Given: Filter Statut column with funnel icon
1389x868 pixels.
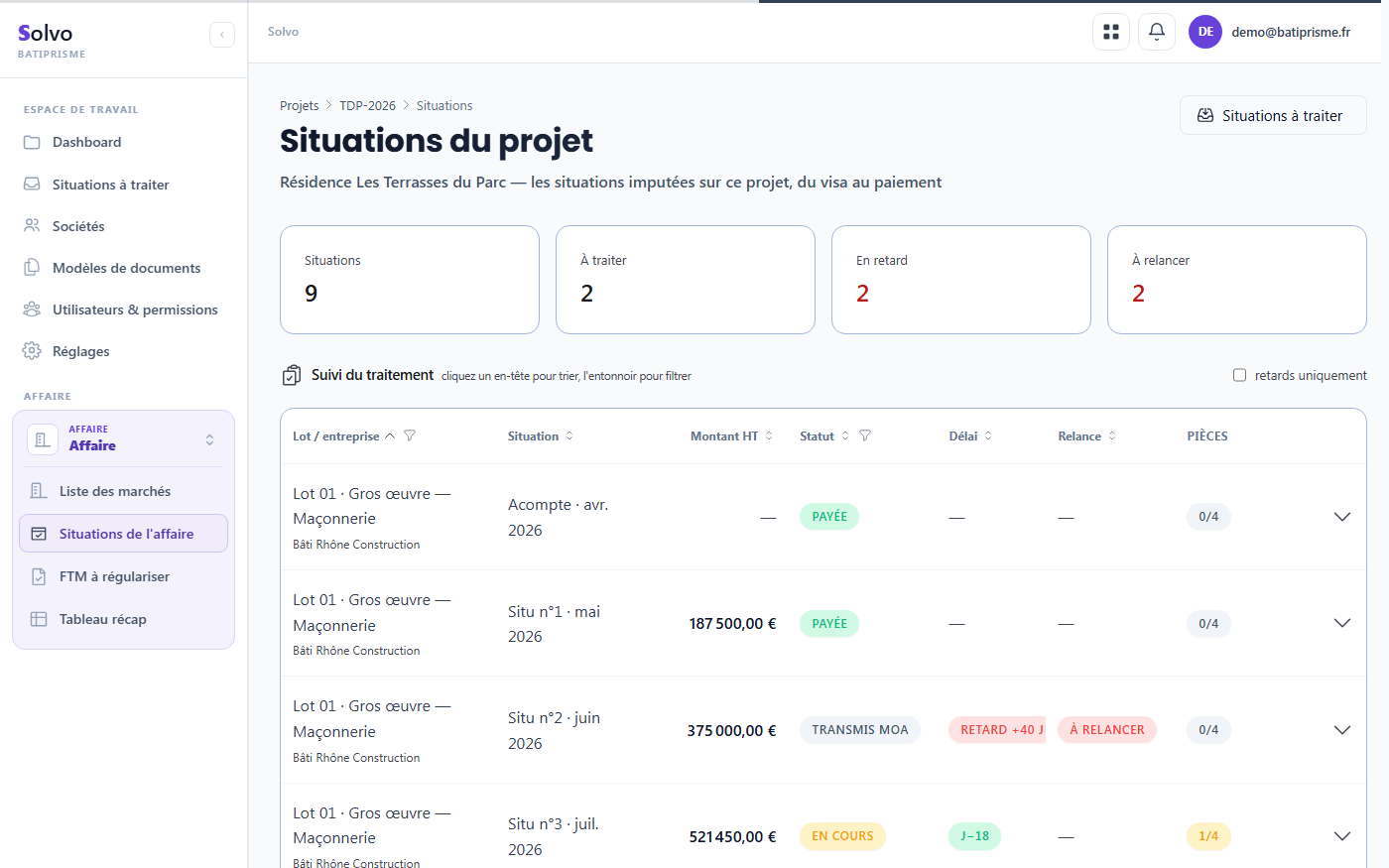Looking at the screenshot, I should click(865, 435).
